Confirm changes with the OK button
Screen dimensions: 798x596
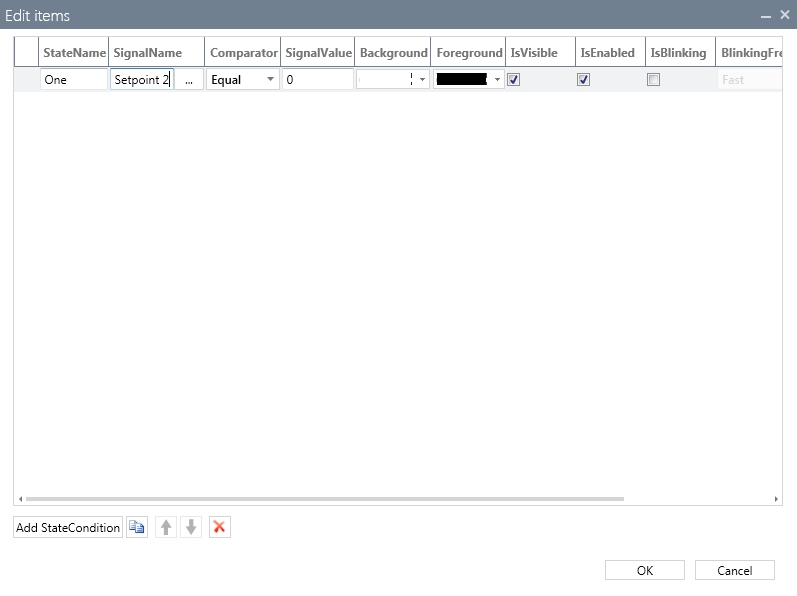tap(645, 570)
